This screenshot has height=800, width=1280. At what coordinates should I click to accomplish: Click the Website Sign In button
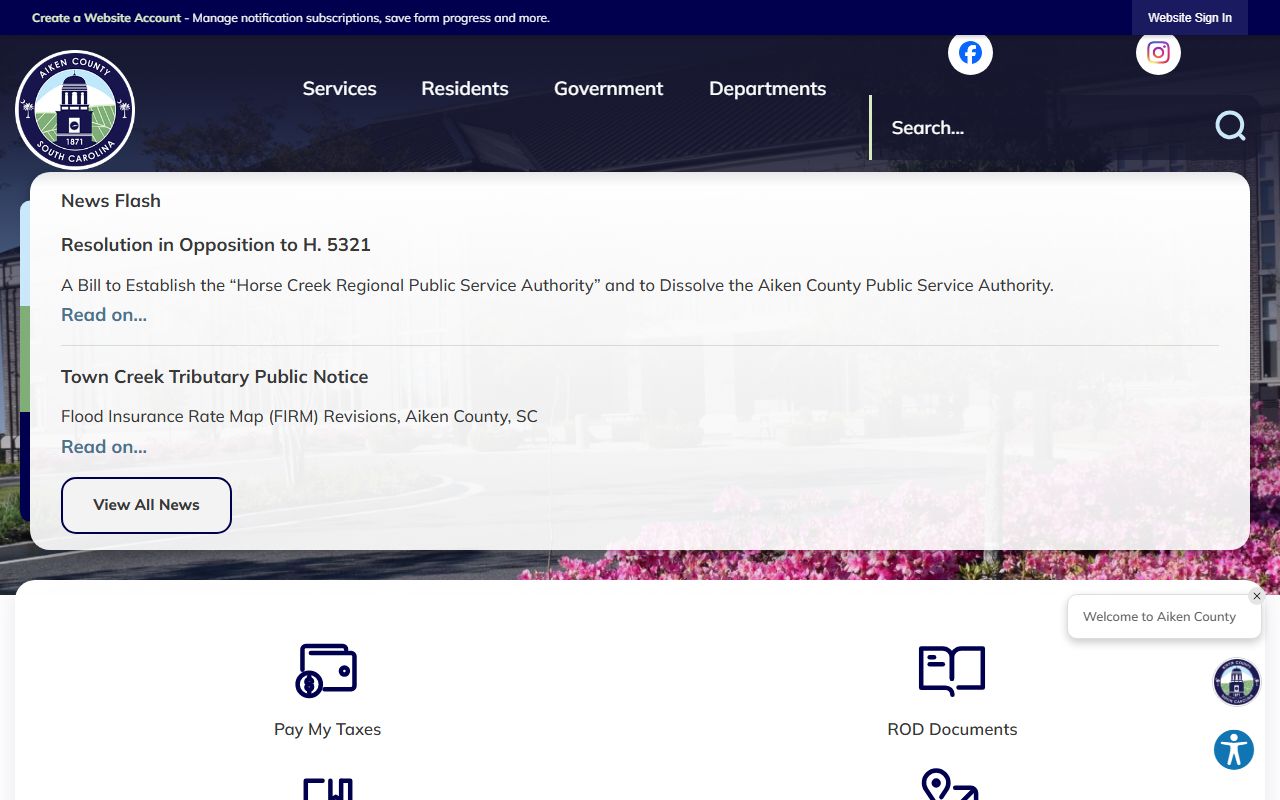[x=1189, y=18]
